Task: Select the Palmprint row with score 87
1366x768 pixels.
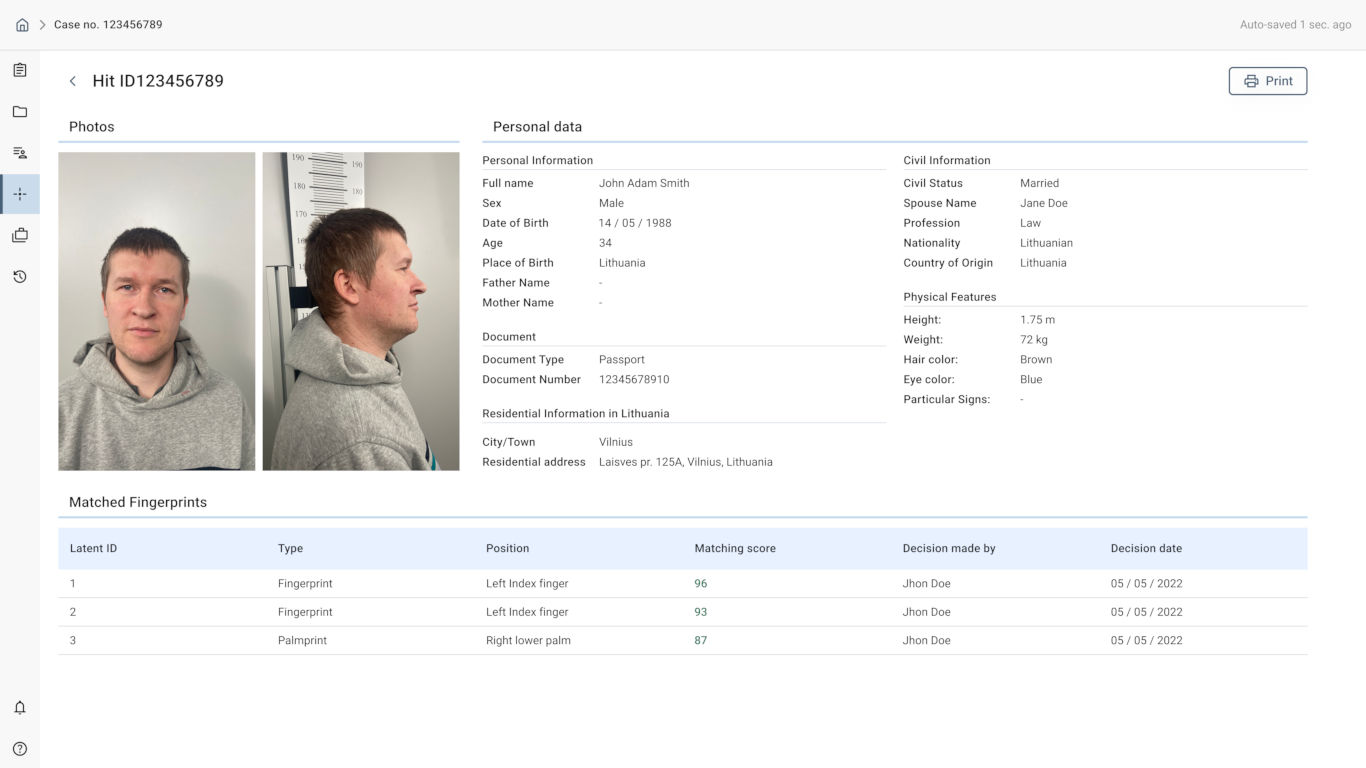Action: pos(302,641)
